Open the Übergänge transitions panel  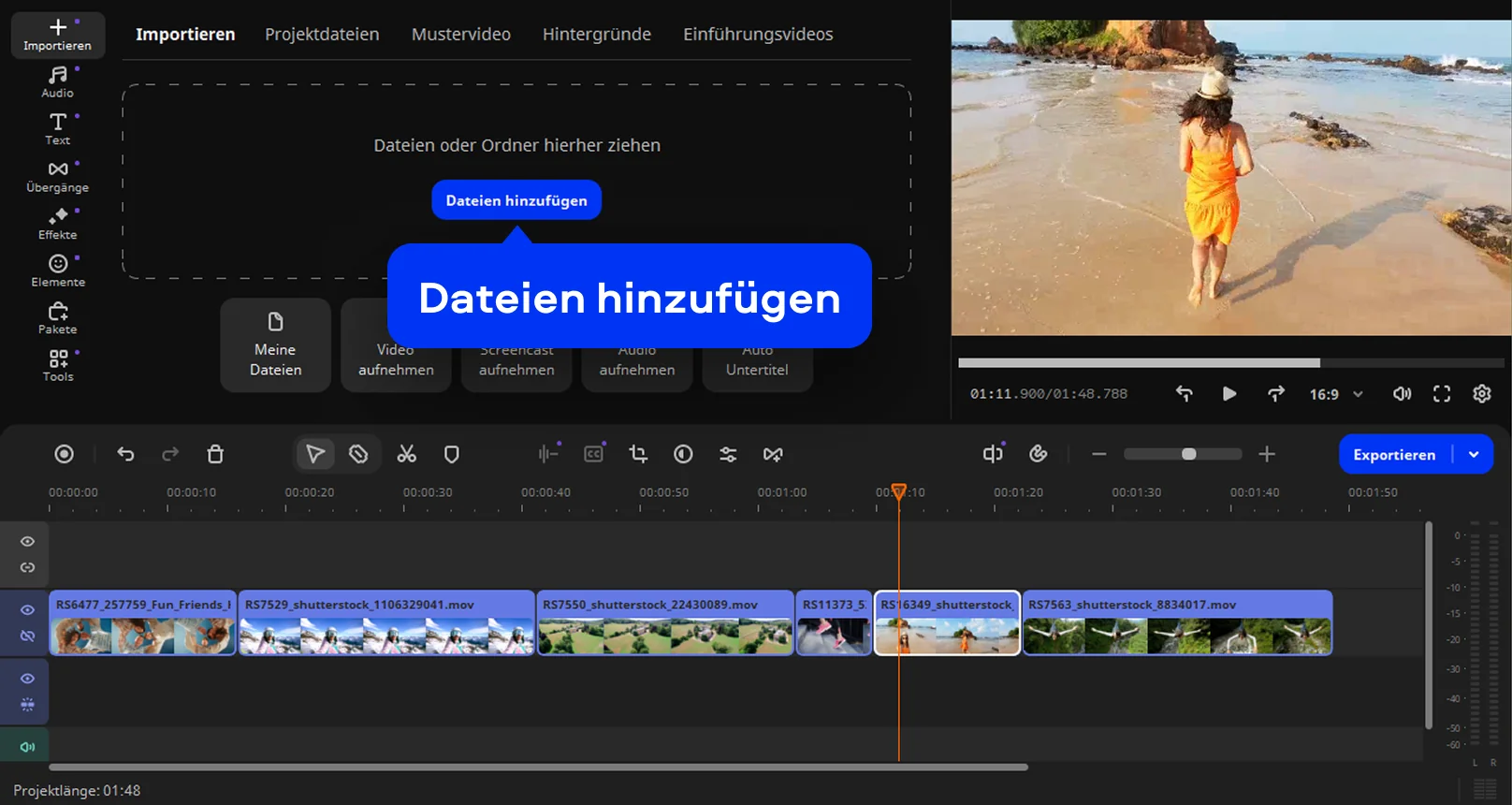click(58, 176)
